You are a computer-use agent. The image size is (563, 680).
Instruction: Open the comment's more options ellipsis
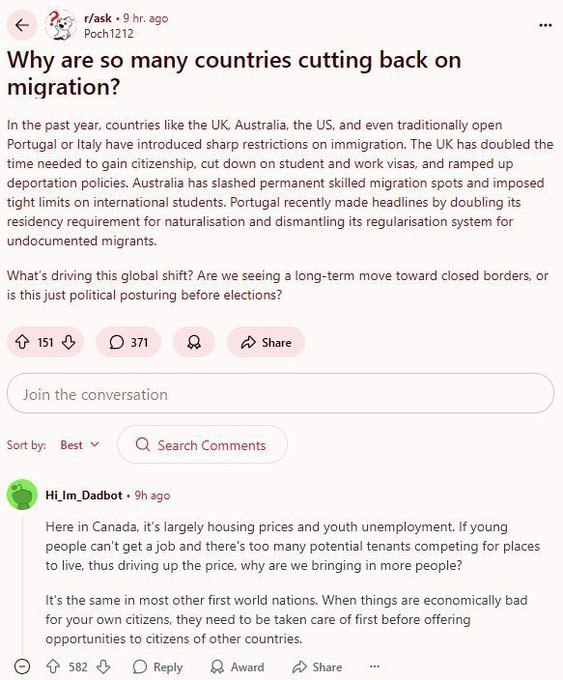point(375,666)
